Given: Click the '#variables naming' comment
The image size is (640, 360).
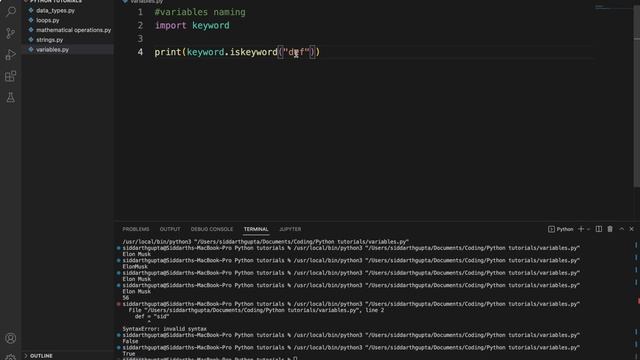Looking at the screenshot, I should [200, 12].
